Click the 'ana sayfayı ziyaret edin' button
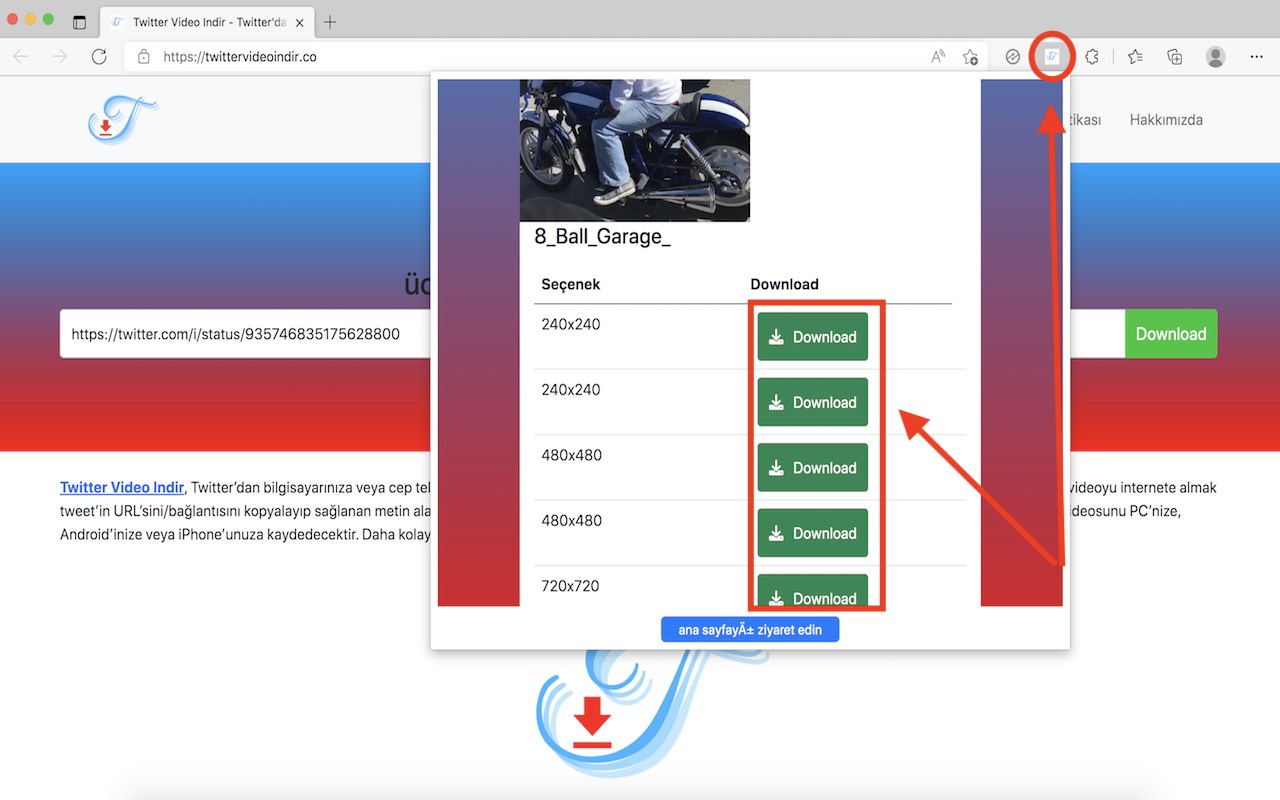The image size is (1280, 800). point(750,630)
